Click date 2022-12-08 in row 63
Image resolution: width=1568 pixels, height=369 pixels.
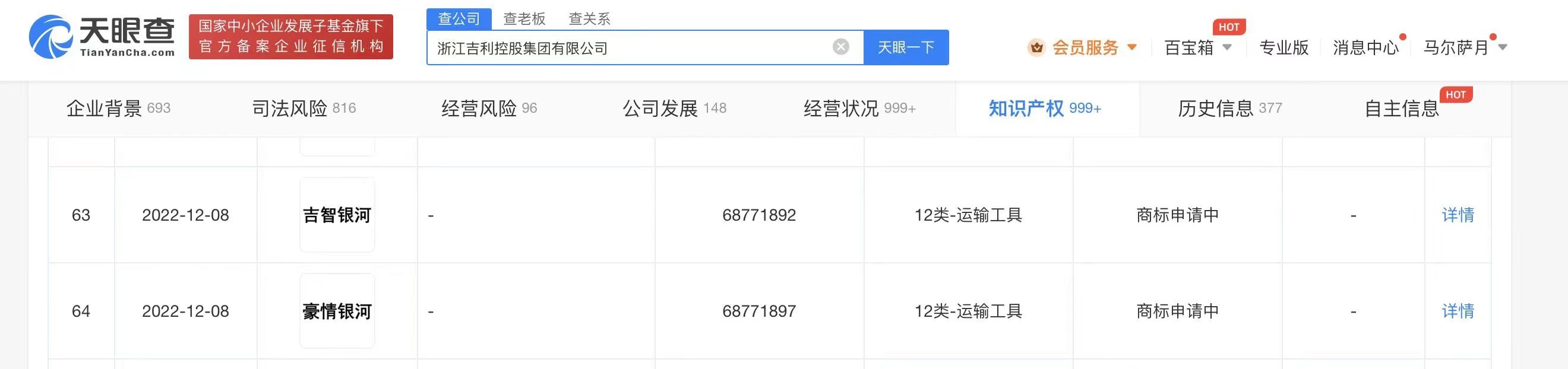[185, 215]
